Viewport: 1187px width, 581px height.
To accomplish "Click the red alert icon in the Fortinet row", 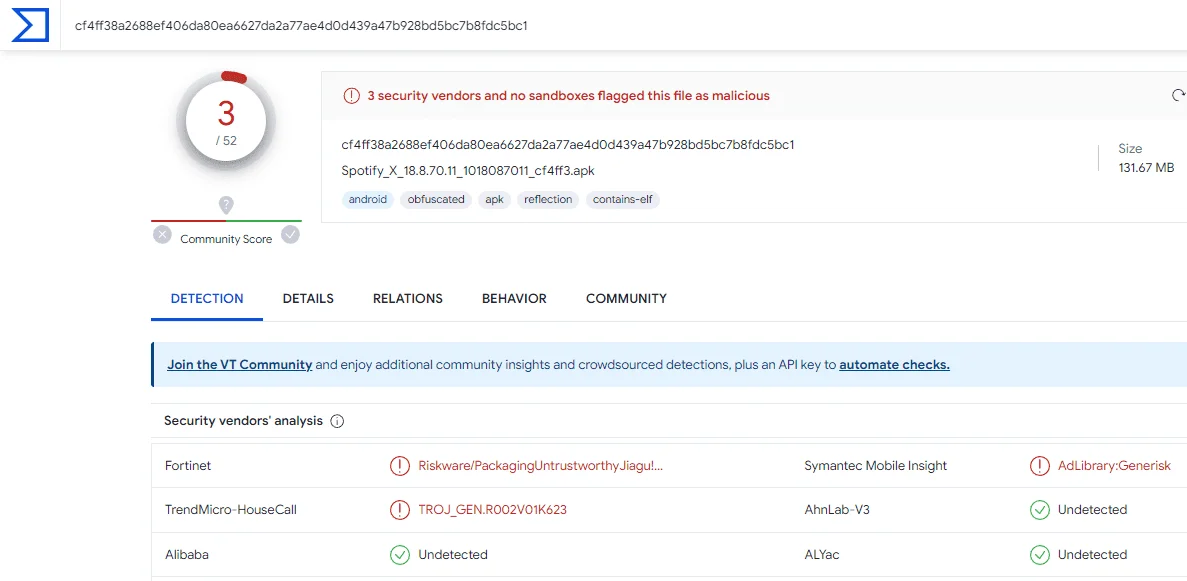I will pyautogui.click(x=399, y=466).
